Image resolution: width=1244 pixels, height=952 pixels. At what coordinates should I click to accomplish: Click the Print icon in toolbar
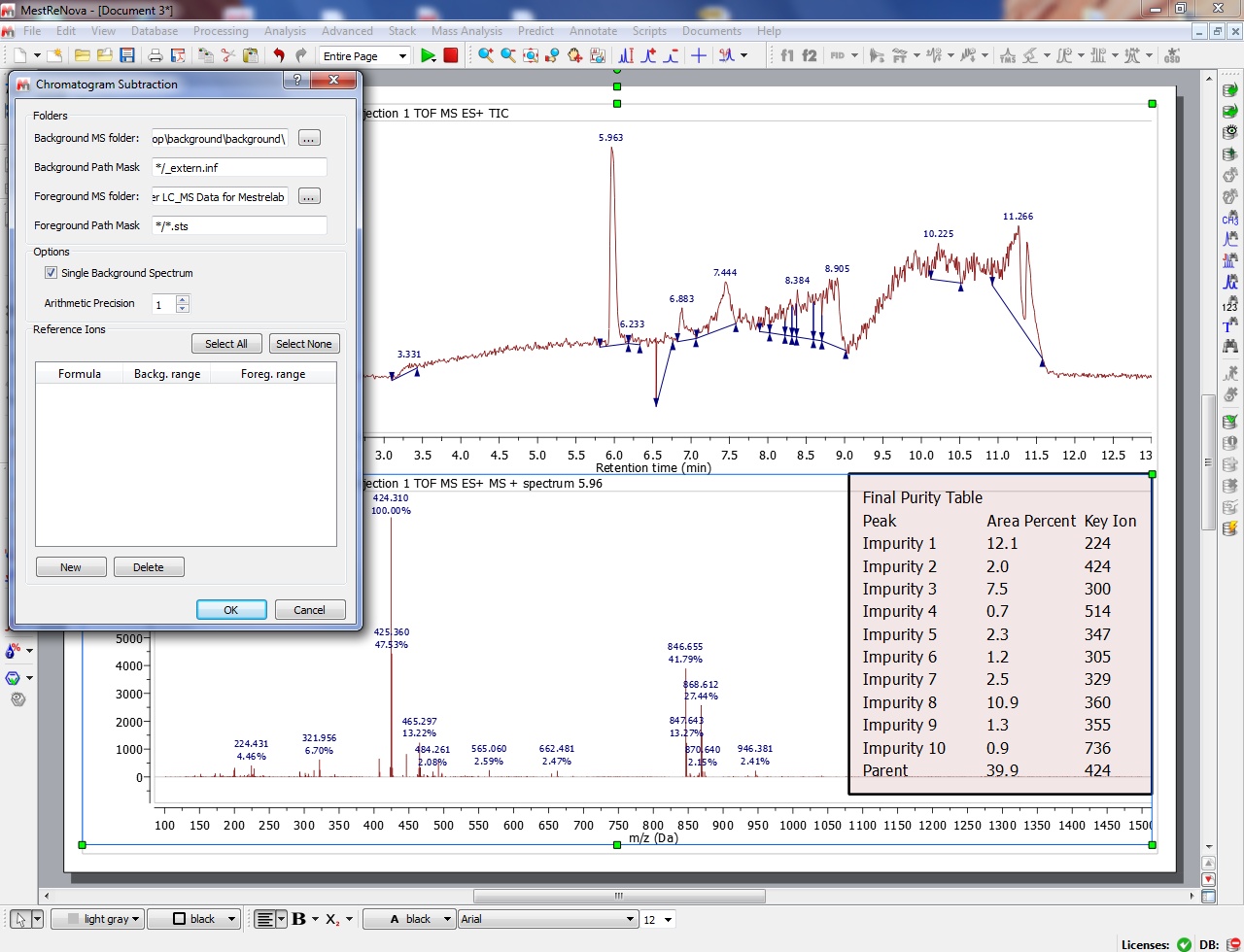click(155, 56)
